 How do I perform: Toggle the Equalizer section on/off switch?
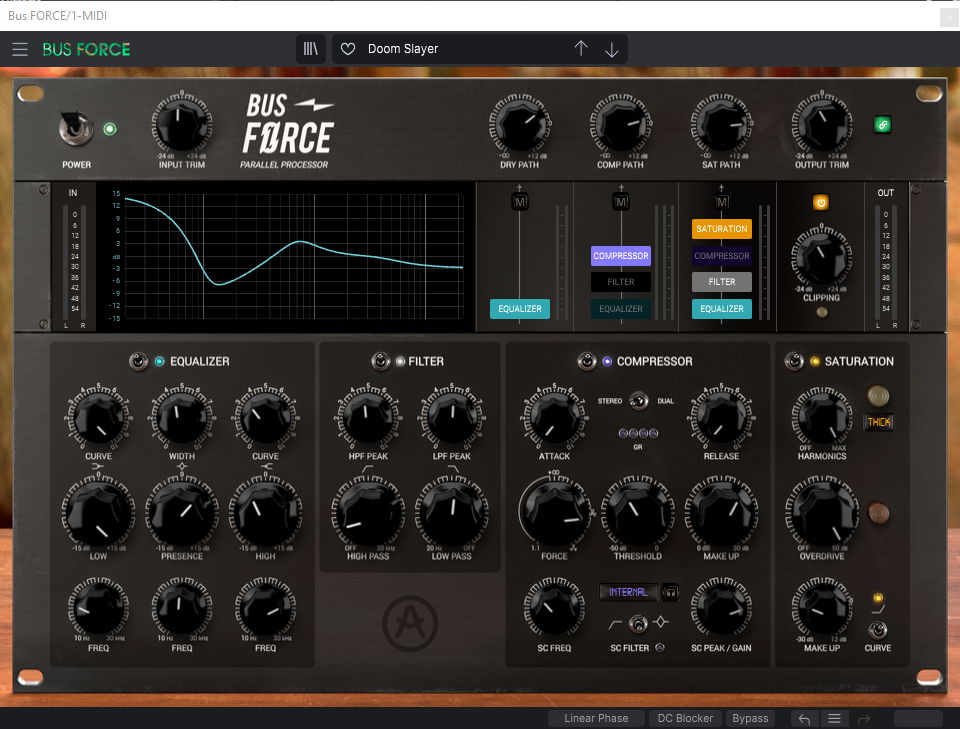pos(137,361)
